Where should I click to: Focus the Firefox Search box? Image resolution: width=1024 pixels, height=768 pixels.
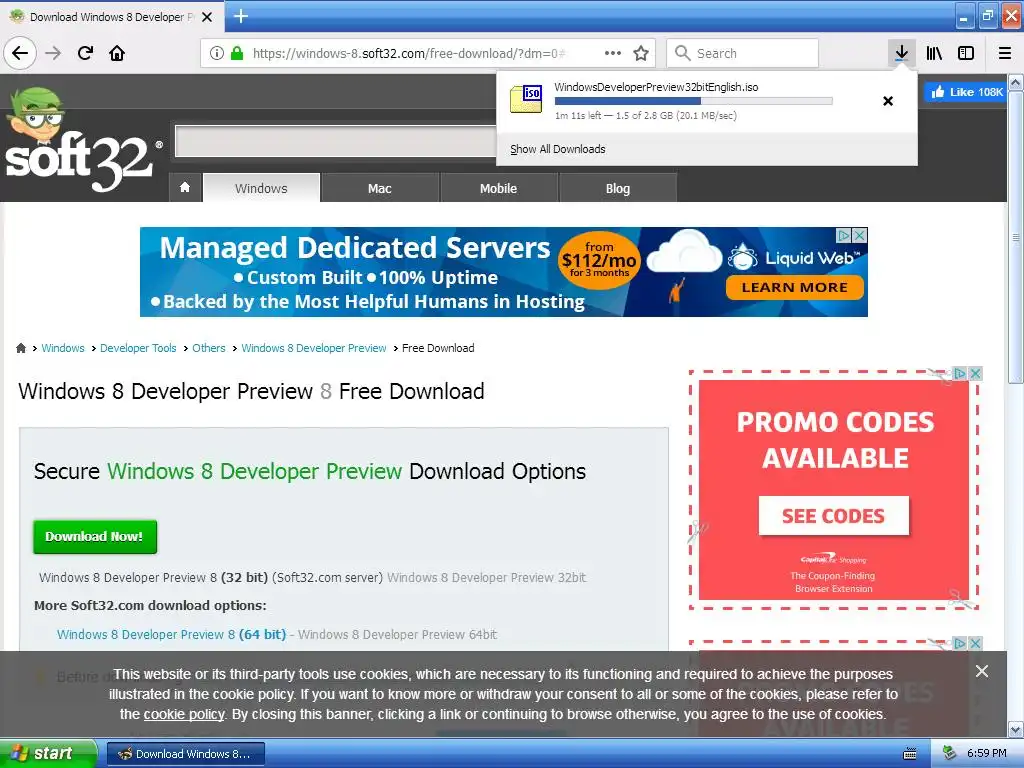(743, 53)
